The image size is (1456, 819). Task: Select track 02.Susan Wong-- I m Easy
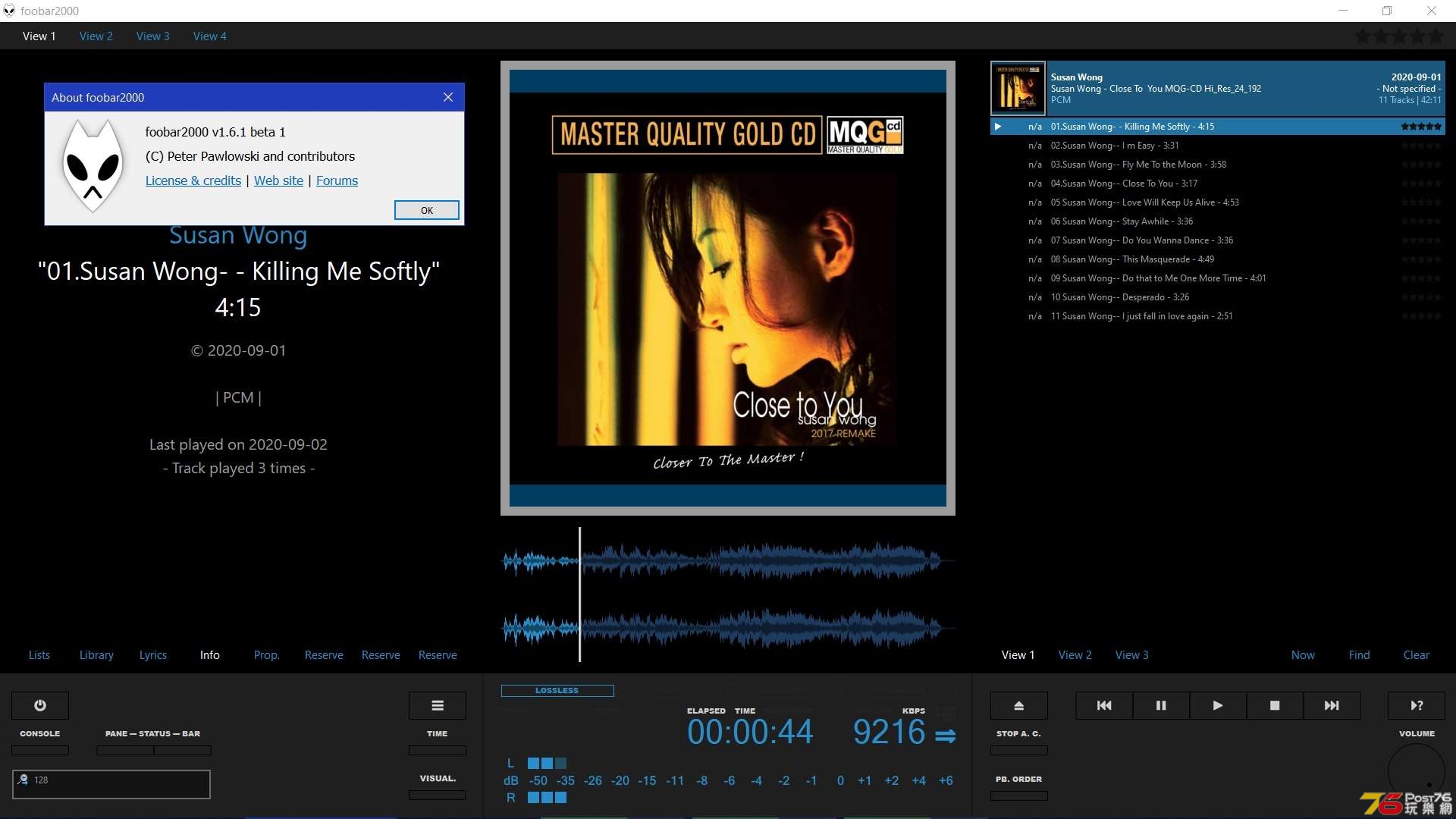point(1218,146)
